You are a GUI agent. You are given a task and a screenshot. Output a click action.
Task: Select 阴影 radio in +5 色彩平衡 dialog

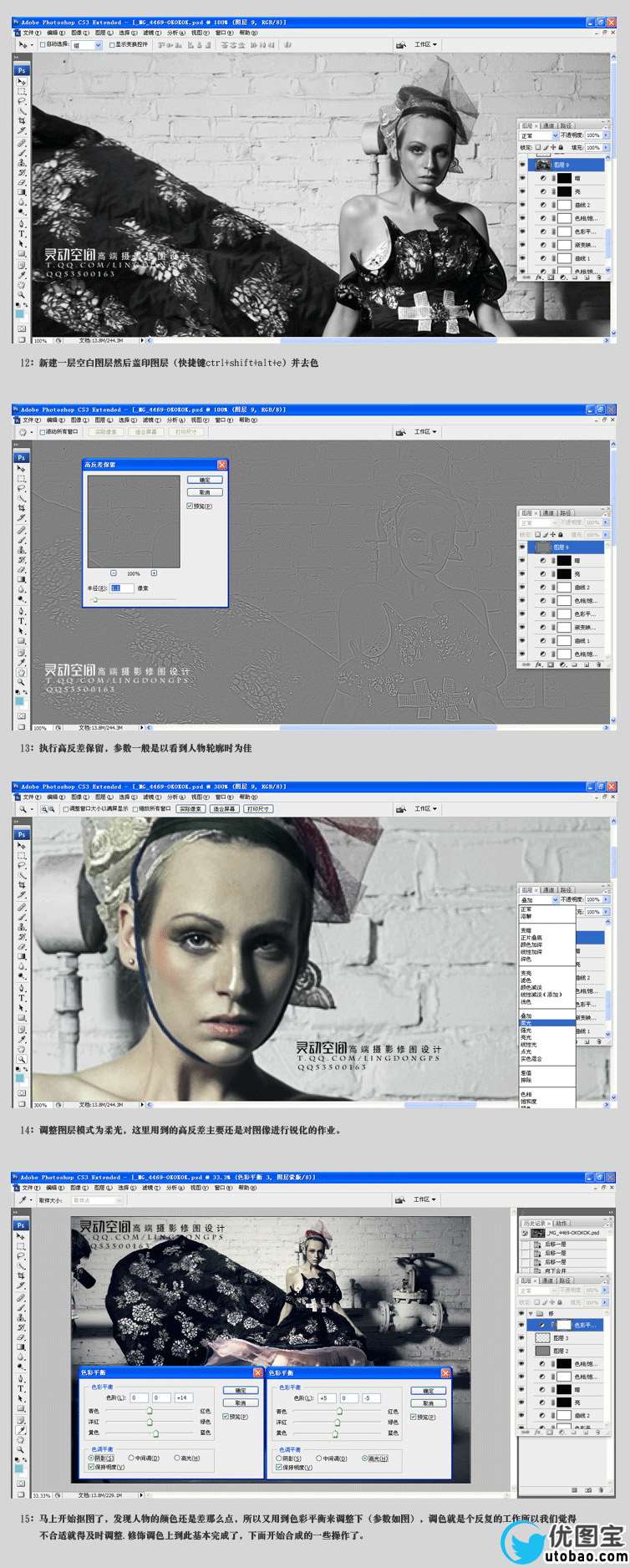coord(279,1458)
